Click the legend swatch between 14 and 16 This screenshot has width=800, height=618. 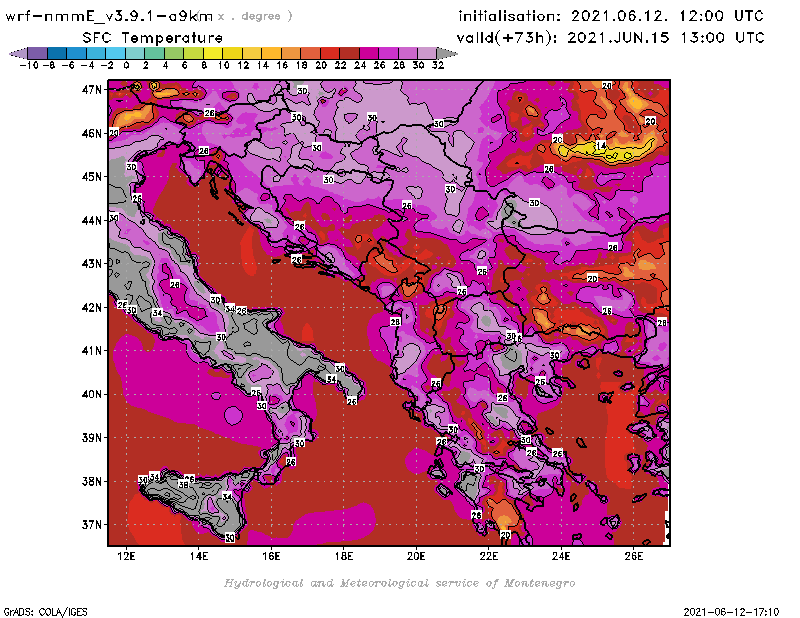coord(271,53)
